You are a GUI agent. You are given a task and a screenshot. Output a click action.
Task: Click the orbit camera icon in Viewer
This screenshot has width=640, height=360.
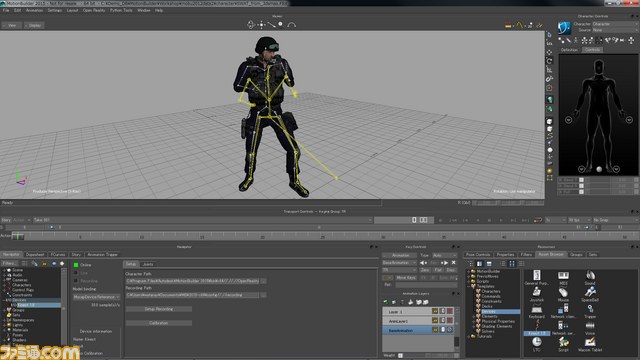(251, 25)
